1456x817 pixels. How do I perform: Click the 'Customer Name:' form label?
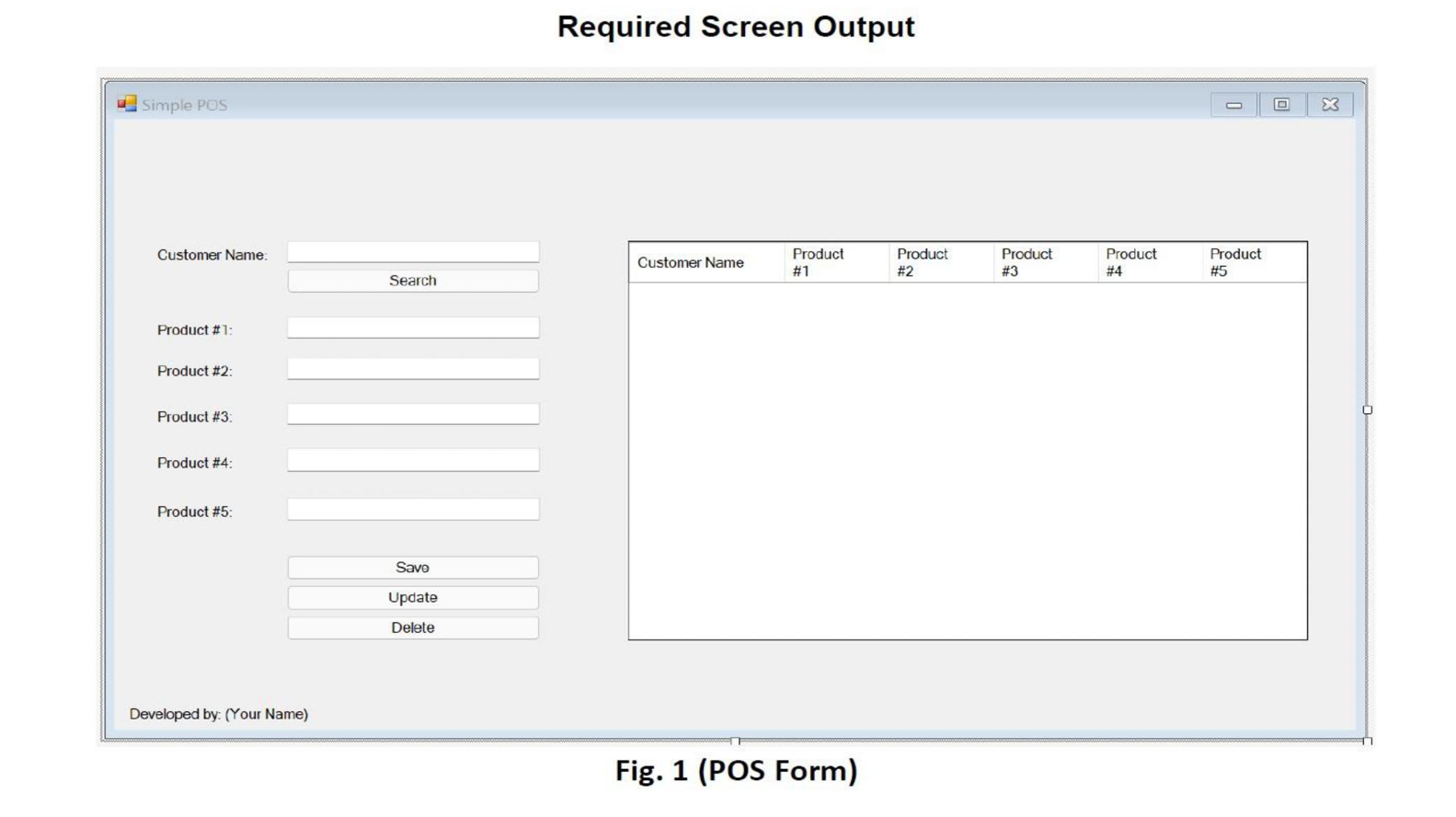(x=212, y=255)
